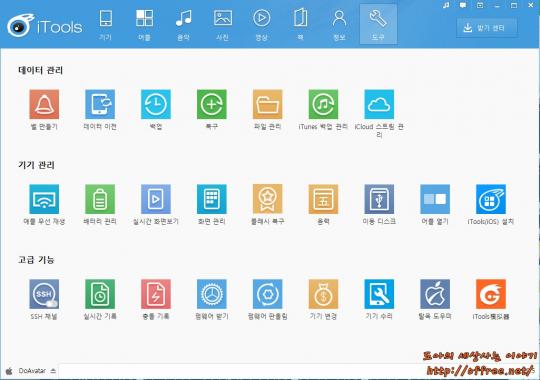Open the SSH 채널 tunnel
Viewport: 540px width, 380px height.
click(x=44, y=294)
